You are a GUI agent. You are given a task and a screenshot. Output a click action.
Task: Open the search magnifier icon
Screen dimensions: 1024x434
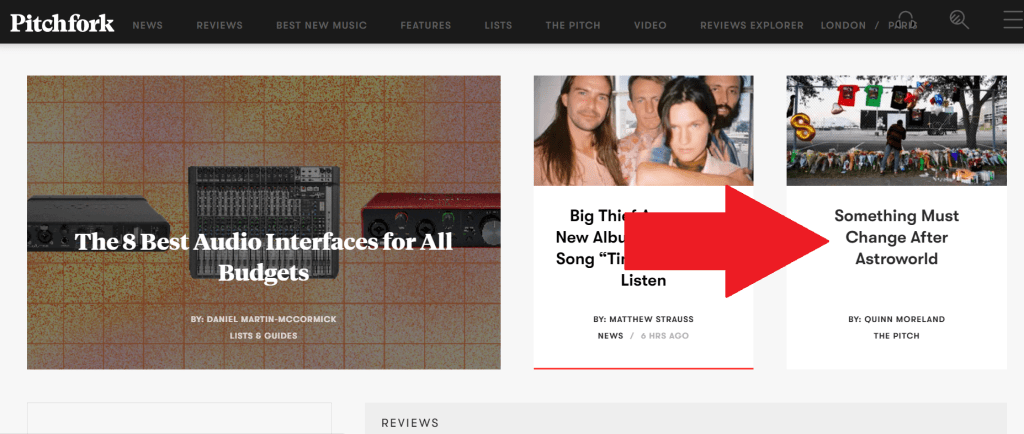[959, 20]
